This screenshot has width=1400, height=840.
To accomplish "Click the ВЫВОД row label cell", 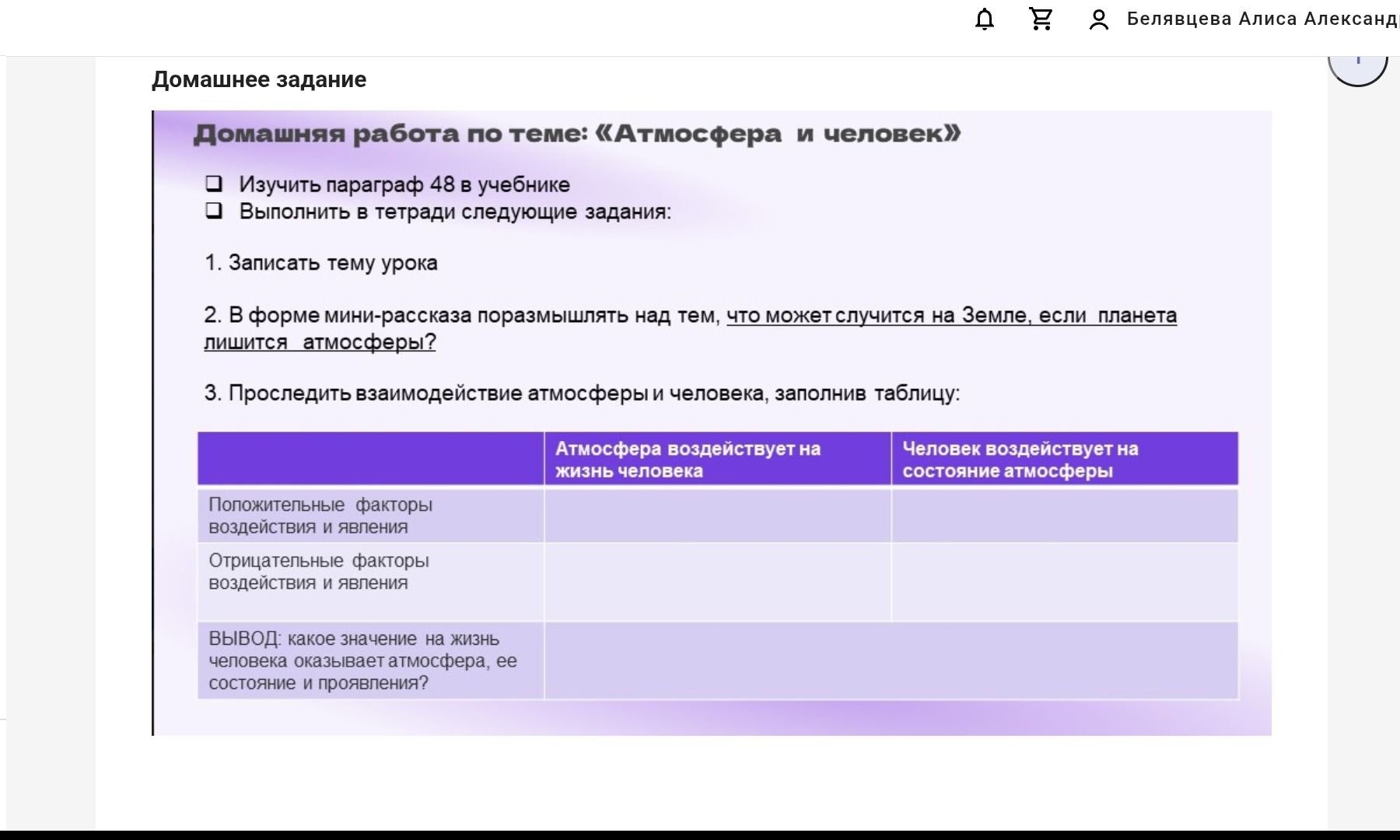I will click(370, 660).
